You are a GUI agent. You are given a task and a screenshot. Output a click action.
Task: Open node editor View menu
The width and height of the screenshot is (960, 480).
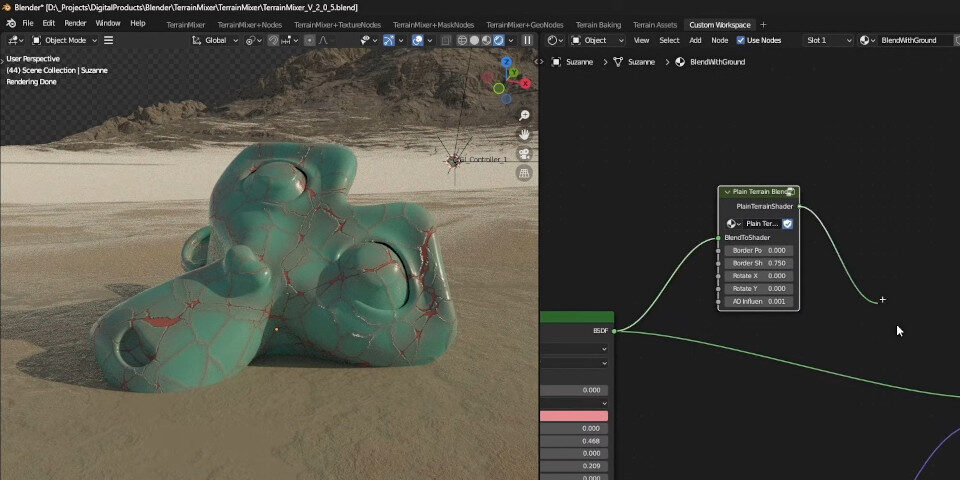(x=642, y=40)
